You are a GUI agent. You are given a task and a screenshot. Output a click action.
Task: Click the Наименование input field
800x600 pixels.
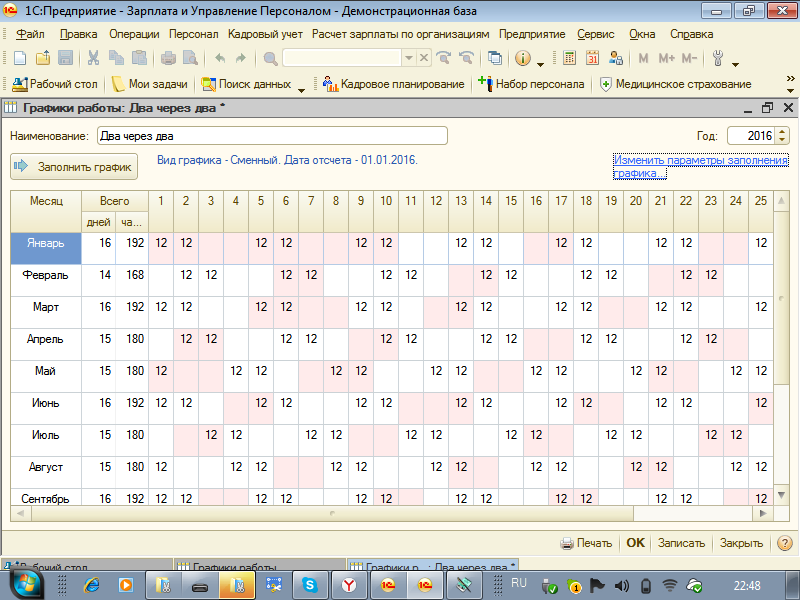point(270,135)
